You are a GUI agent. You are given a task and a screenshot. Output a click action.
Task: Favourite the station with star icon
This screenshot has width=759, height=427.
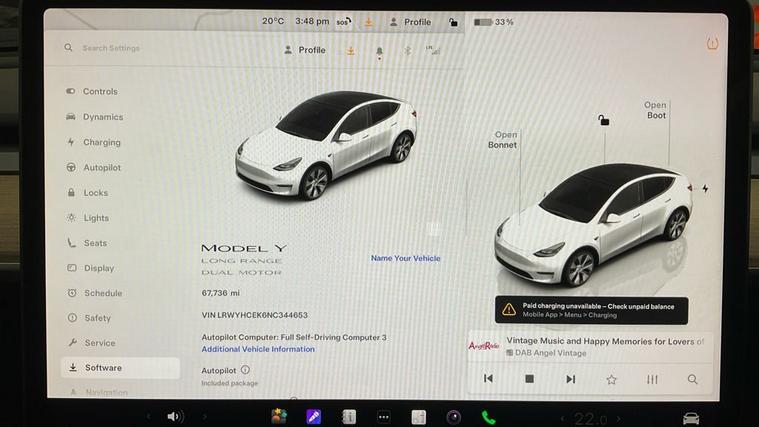pyautogui.click(x=611, y=380)
